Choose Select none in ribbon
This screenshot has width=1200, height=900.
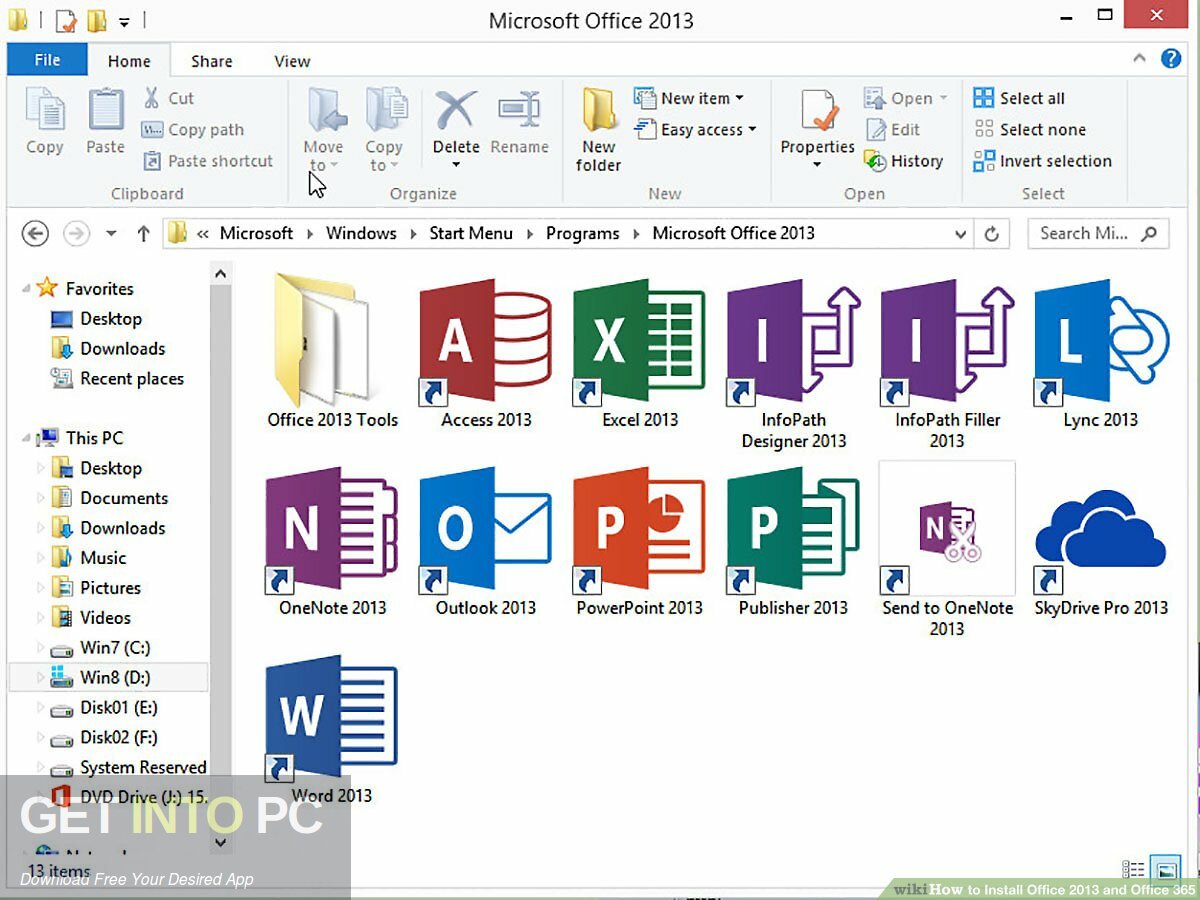coord(1029,129)
